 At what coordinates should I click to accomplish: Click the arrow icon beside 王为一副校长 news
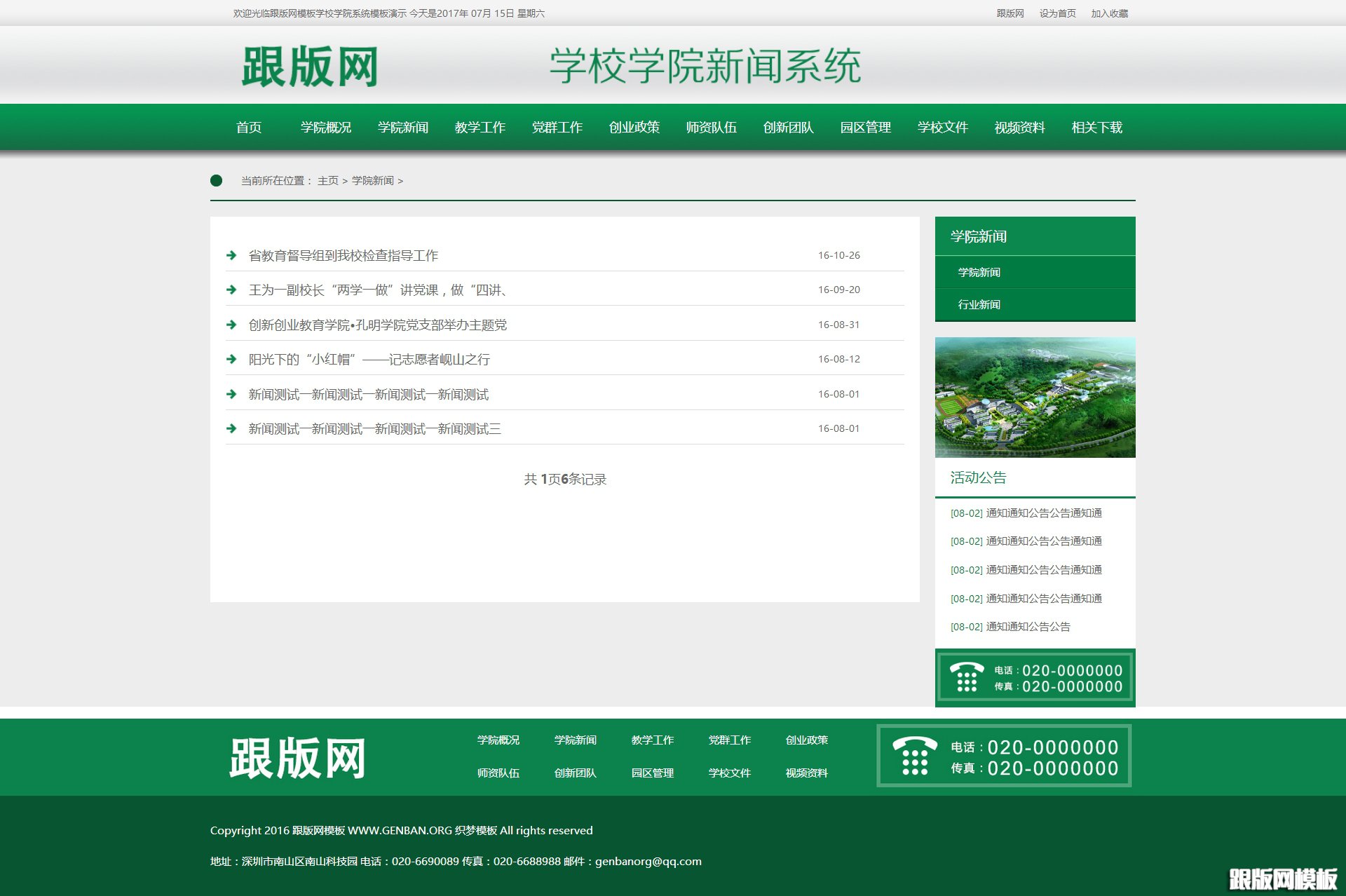pyautogui.click(x=232, y=290)
